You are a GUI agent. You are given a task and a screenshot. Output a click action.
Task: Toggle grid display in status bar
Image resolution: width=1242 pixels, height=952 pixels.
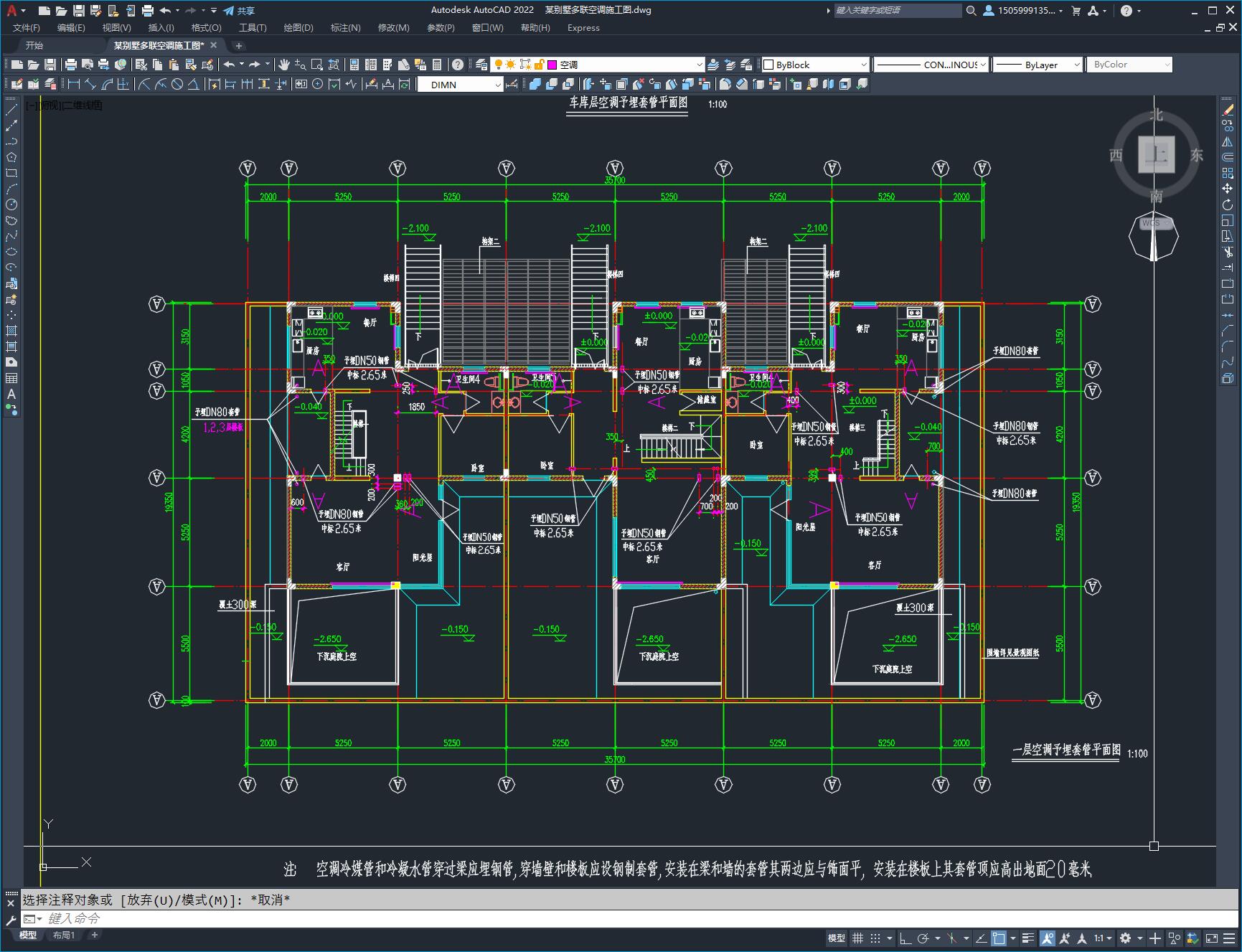click(857, 938)
